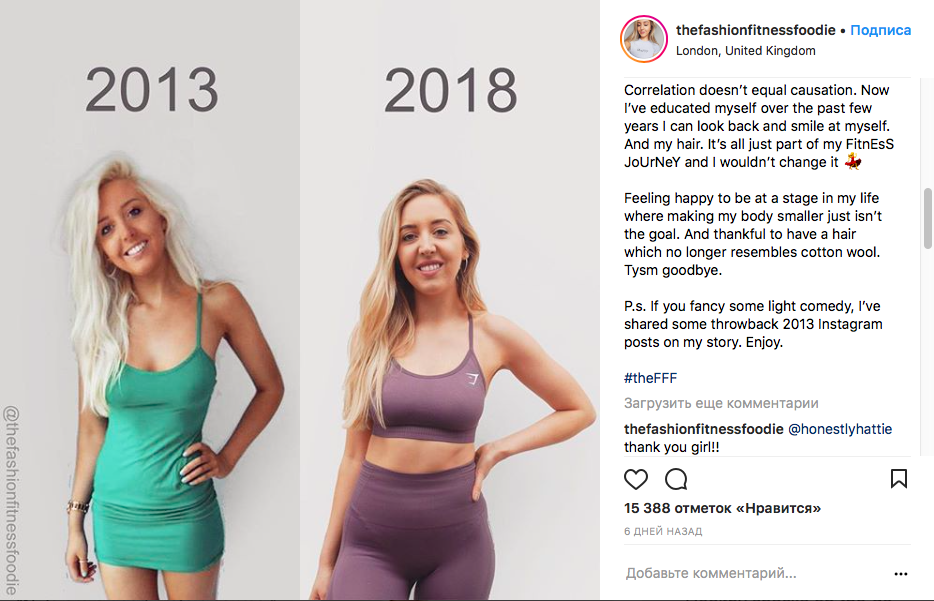Viewport: 934px width, 601px height.
Task: Click the 6 дней назад timestamp
Action: (663, 531)
